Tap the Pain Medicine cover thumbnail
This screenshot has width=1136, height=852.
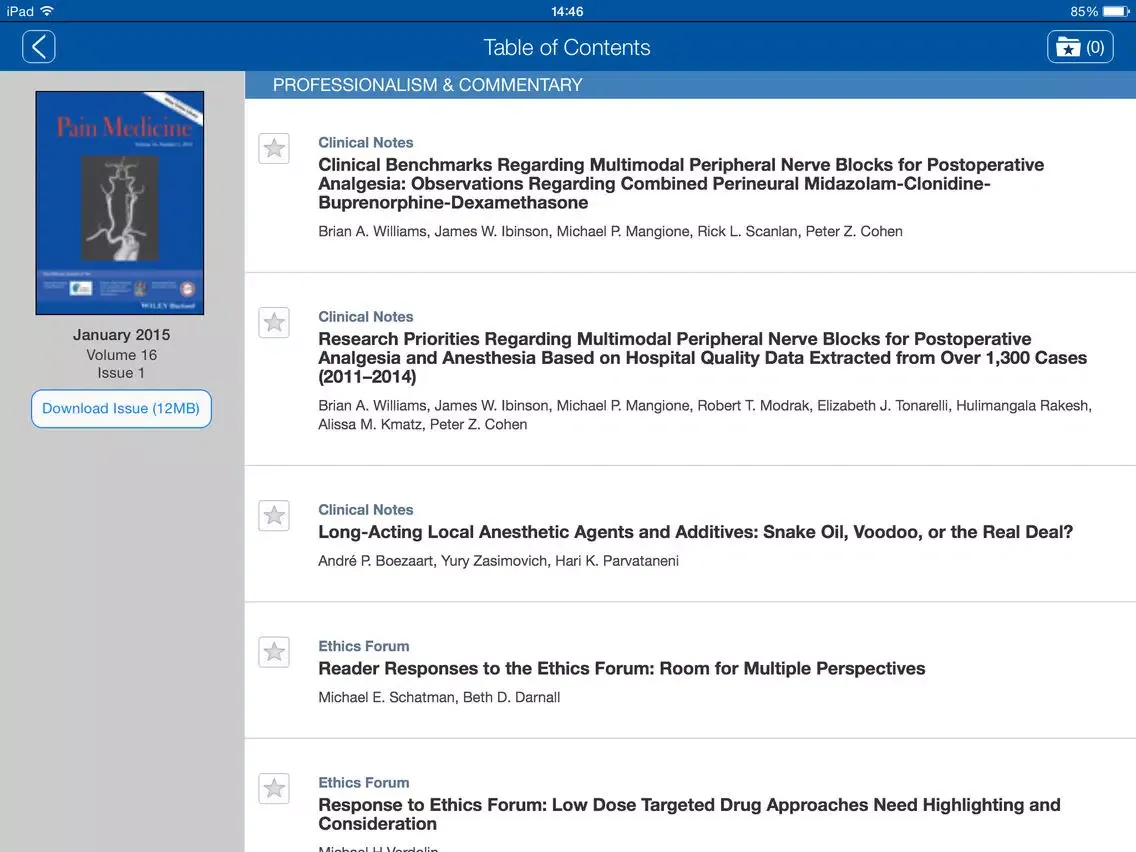[119, 201]
